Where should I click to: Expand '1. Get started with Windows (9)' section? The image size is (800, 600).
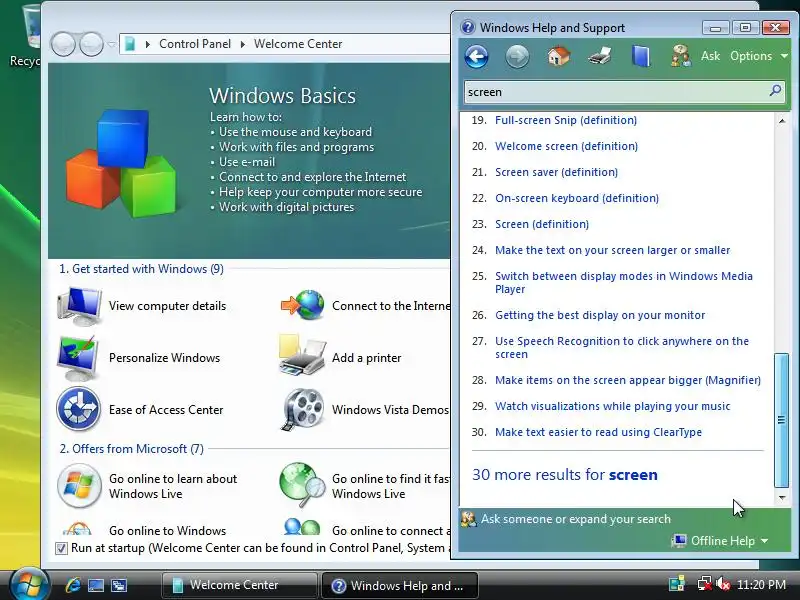click(141, 269)
